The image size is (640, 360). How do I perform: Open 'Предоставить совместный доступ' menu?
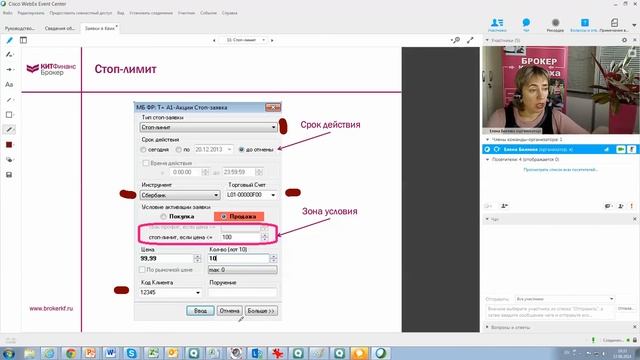[80, 13]
